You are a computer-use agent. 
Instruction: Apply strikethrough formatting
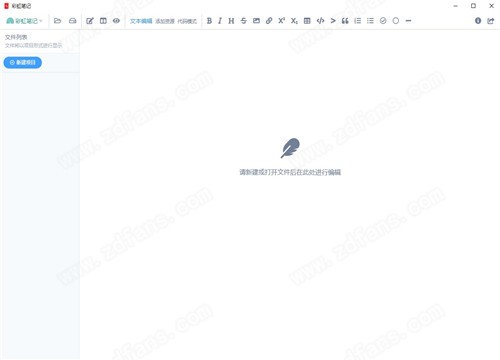pyautogui.click(x=244, y=21)
